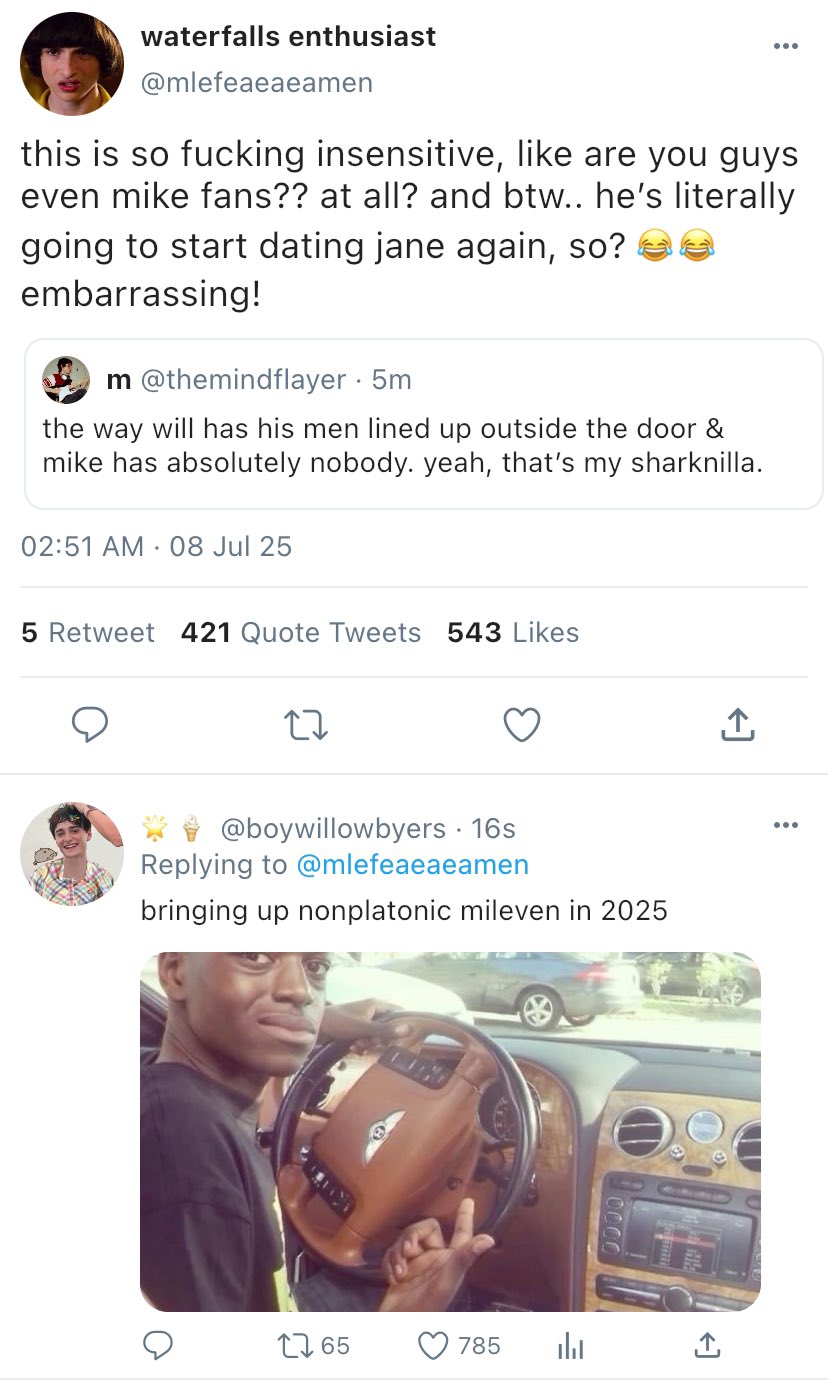Reply to the boywillowbyers comment
The width and height of the screenshot is (828, 1386).
156,1346
